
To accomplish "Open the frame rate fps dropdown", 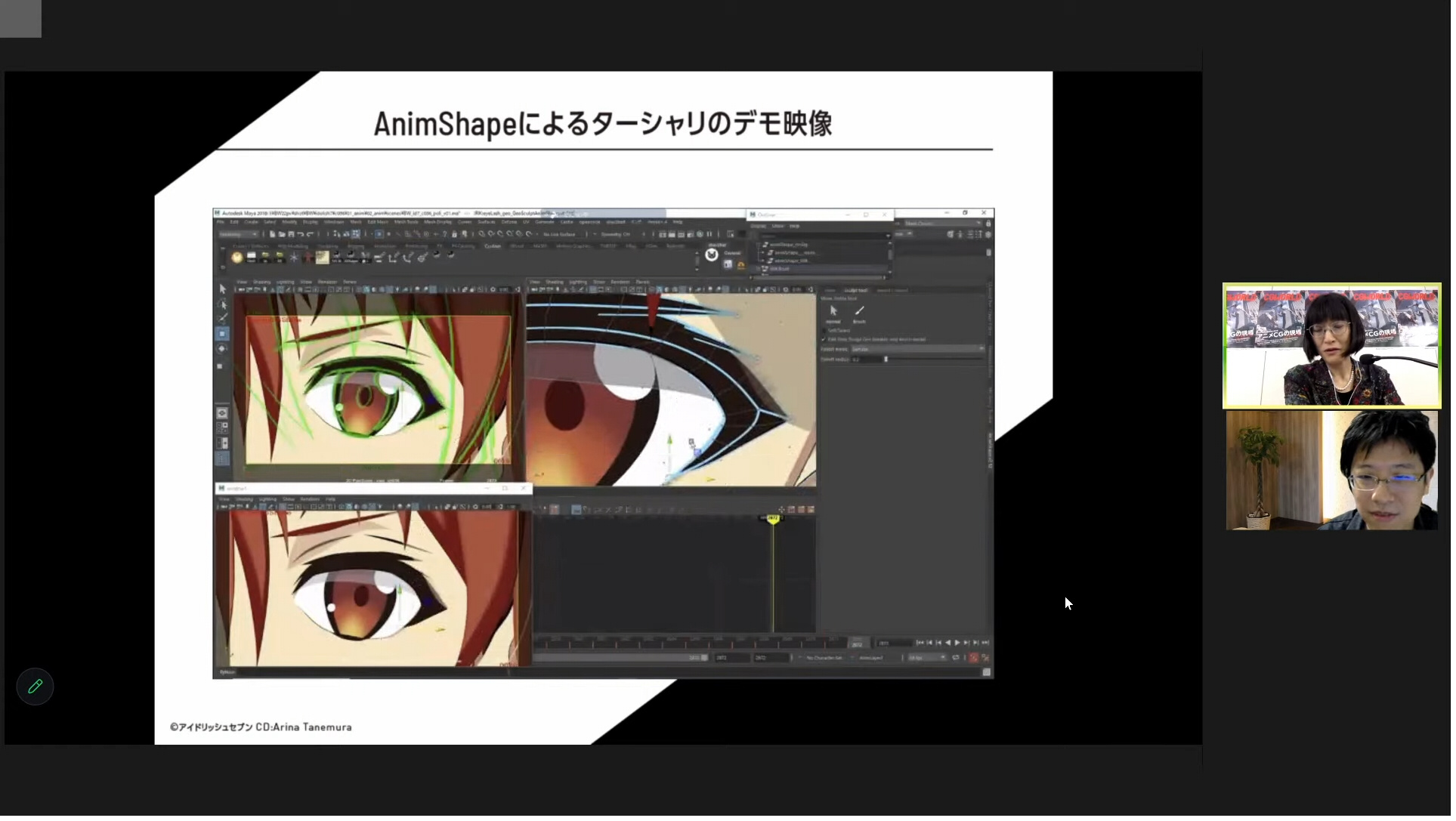I will click(x=926, y=658).
